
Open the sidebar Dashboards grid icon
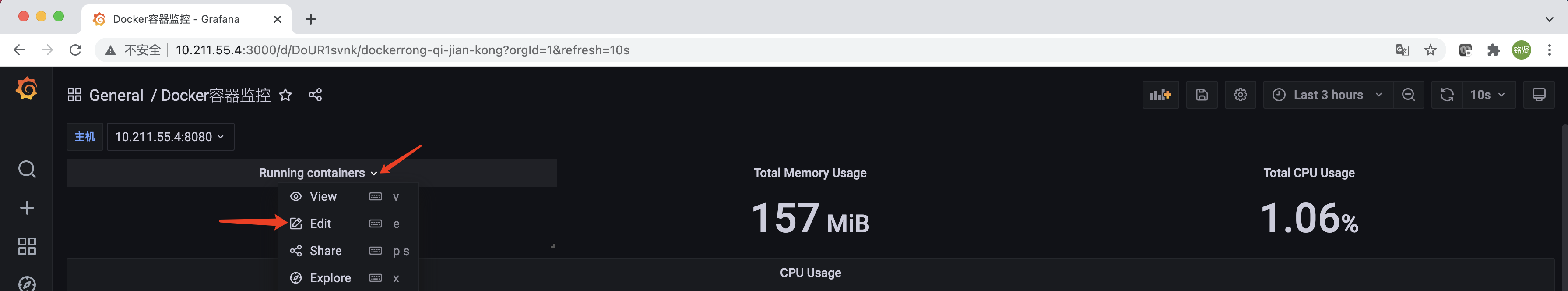tap(27, 247)
